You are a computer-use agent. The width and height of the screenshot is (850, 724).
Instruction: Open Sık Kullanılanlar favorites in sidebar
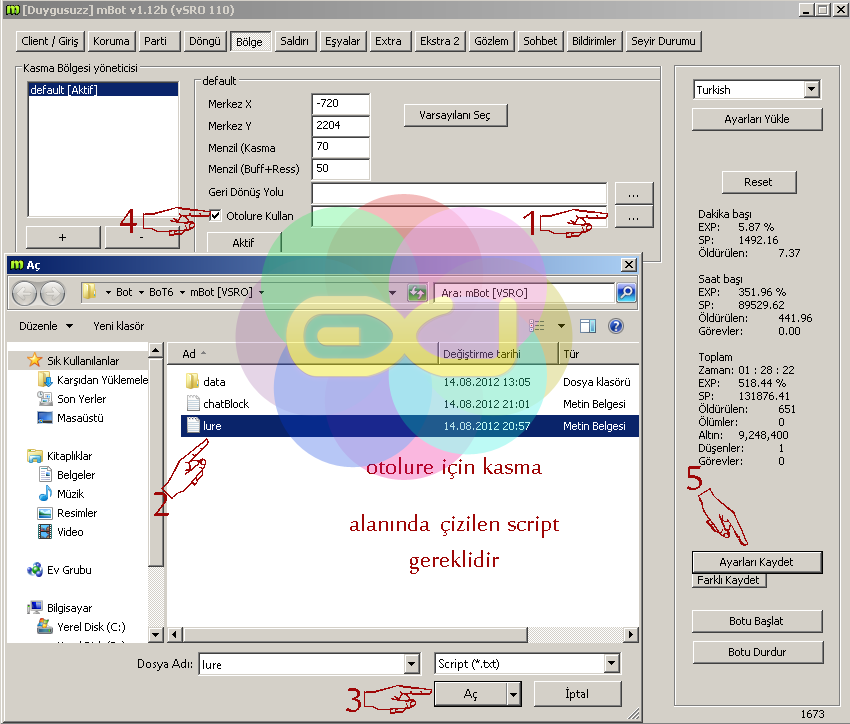click(x=82, y=360)
